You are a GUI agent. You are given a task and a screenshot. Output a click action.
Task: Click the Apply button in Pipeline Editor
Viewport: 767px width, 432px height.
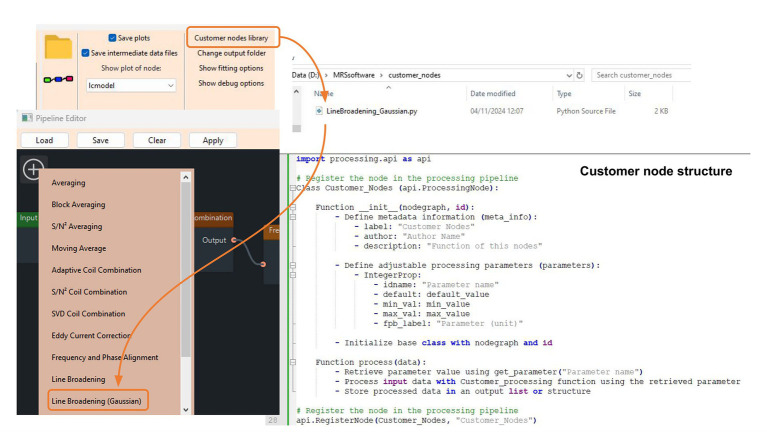pyautogui.click(x=213, y=140)
